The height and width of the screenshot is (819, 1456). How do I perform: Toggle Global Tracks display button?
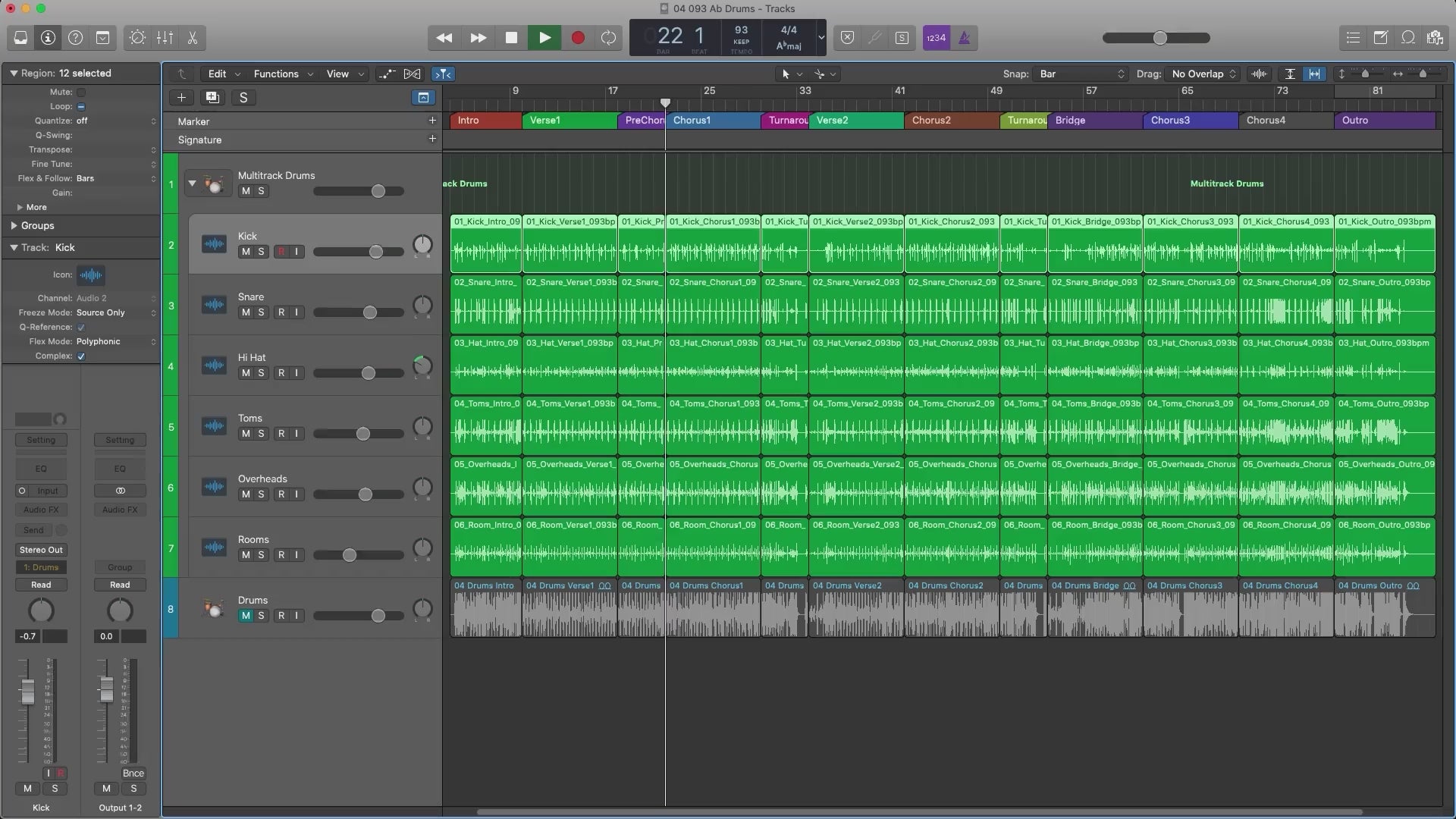coord(423,97)
